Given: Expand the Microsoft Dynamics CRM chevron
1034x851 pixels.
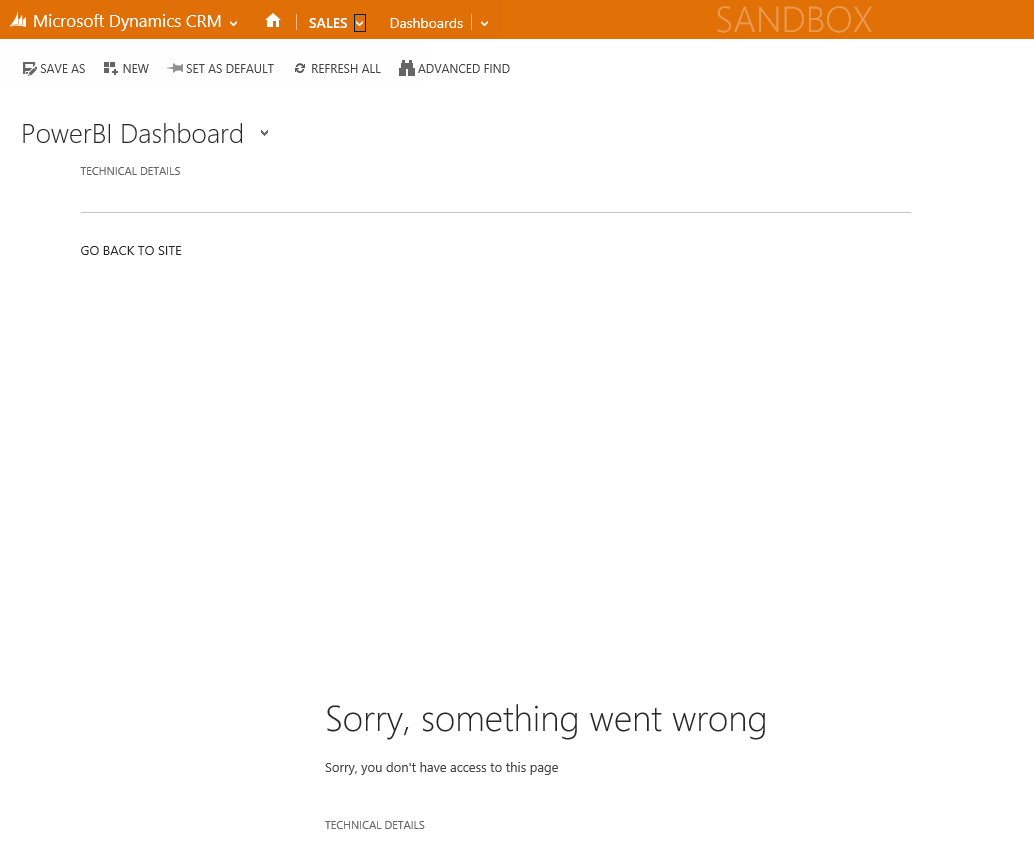Looking at the screenshot, I should (x=234, y=23).
